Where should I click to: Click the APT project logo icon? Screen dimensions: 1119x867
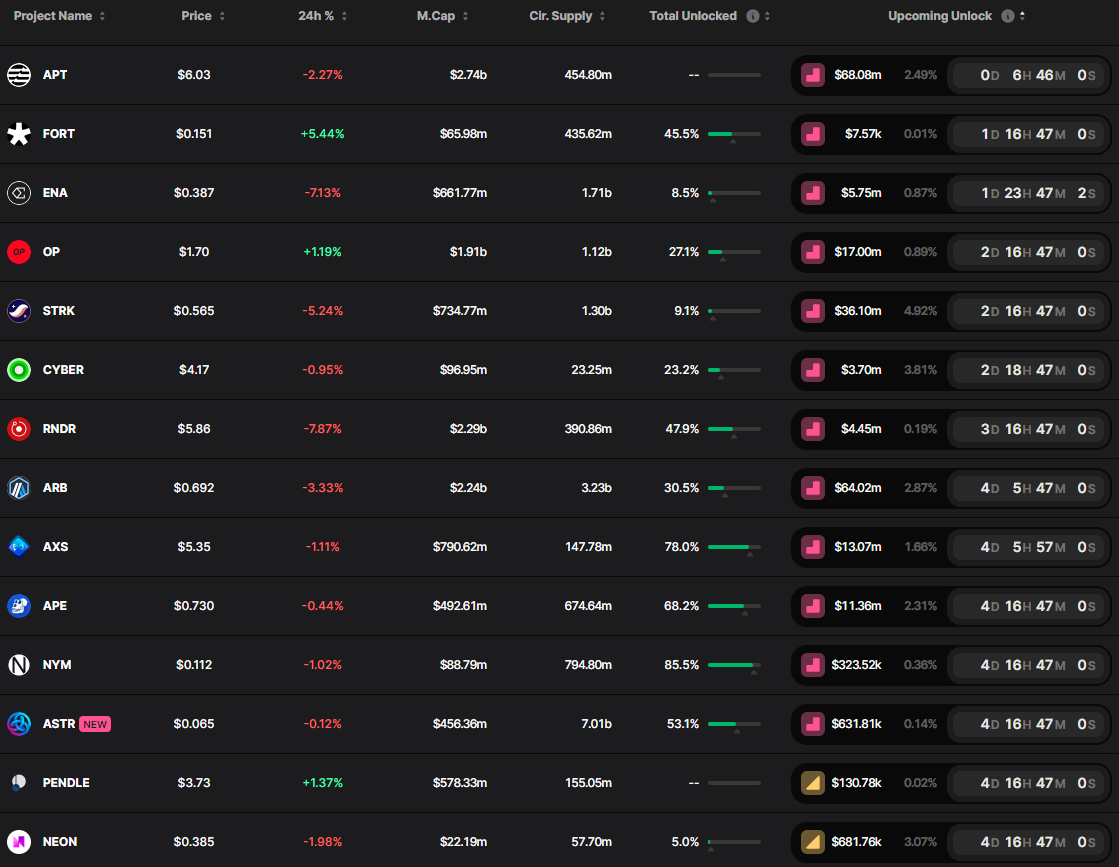click(19, 75)
